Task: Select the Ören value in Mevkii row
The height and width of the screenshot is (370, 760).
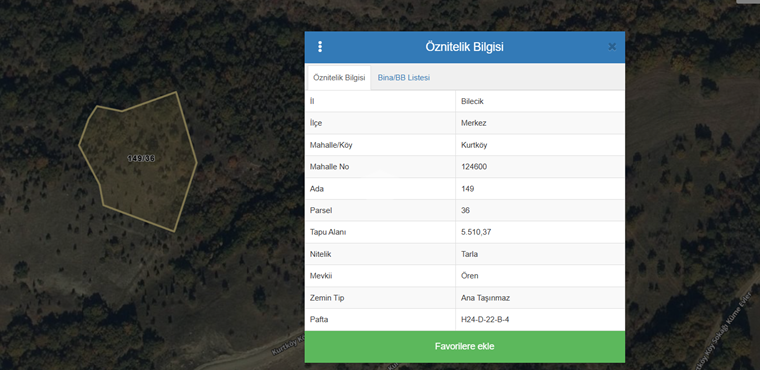Action: click(470, 276)
